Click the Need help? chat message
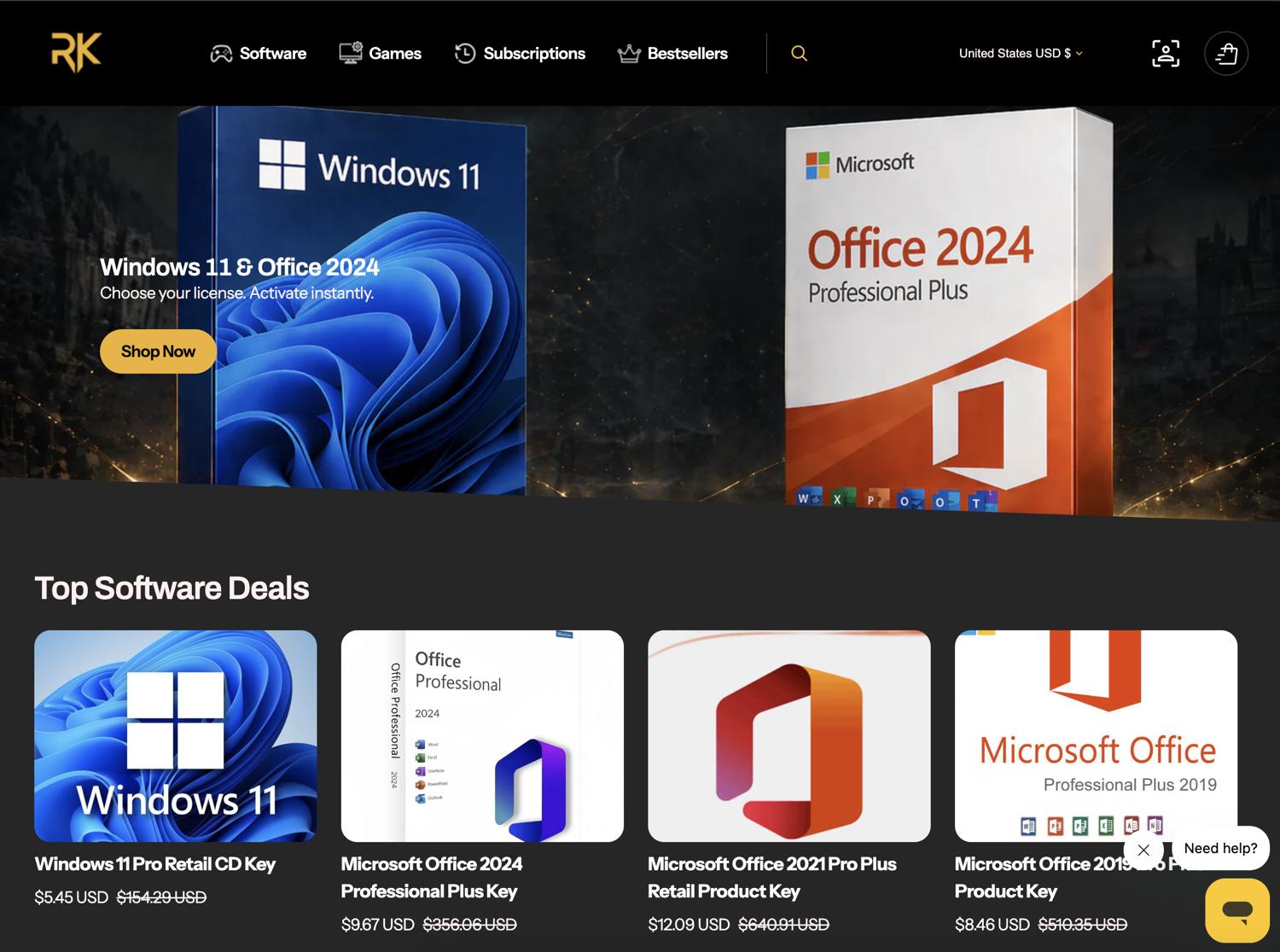The height and width of the screenshot is (952, 1280). pyautogui.click(x=1220, y=848)
